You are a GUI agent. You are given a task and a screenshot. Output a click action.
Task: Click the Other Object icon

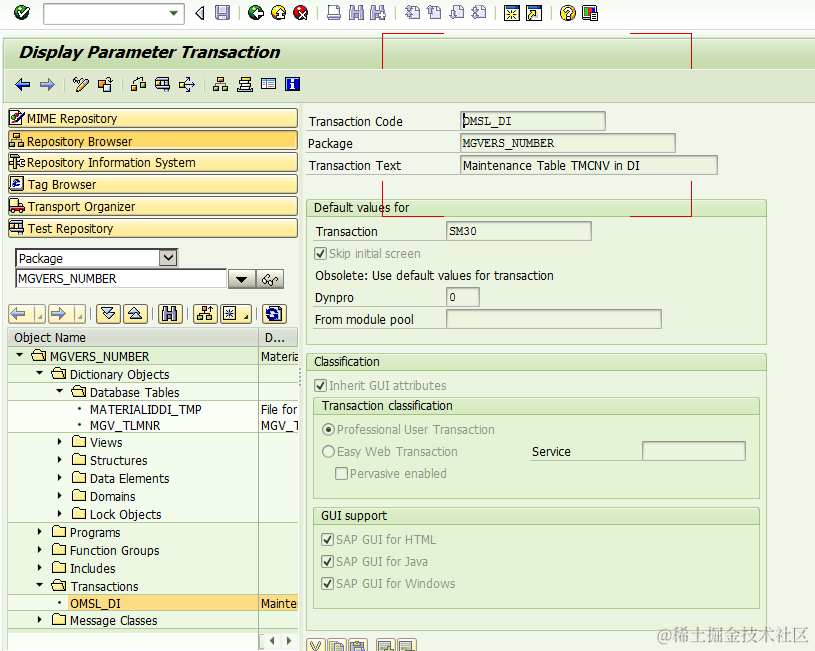[x=106, y=84]
